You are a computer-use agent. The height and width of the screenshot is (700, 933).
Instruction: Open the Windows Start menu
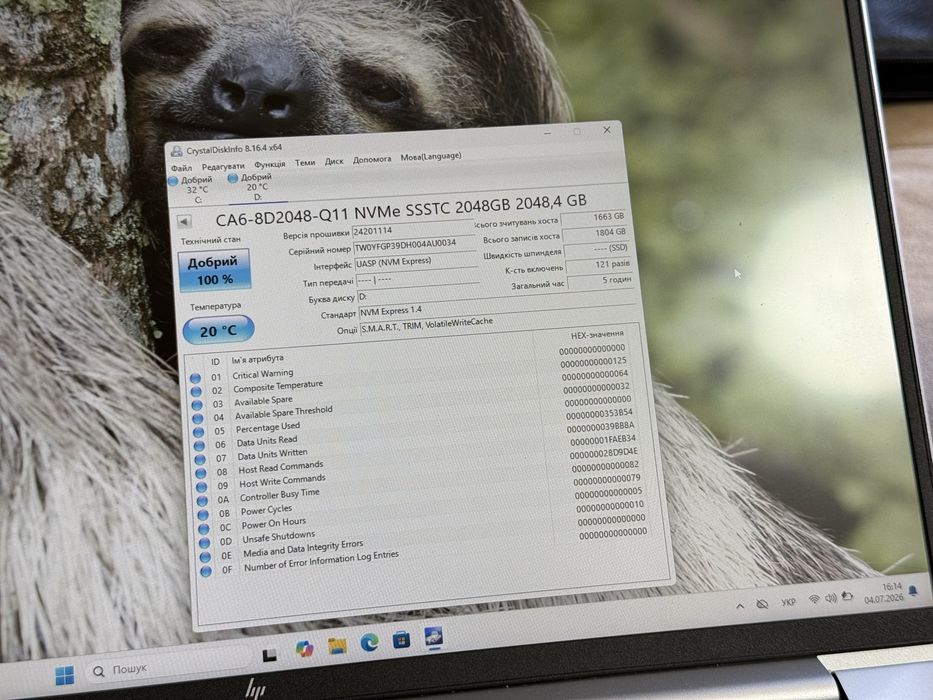(64, 675)
